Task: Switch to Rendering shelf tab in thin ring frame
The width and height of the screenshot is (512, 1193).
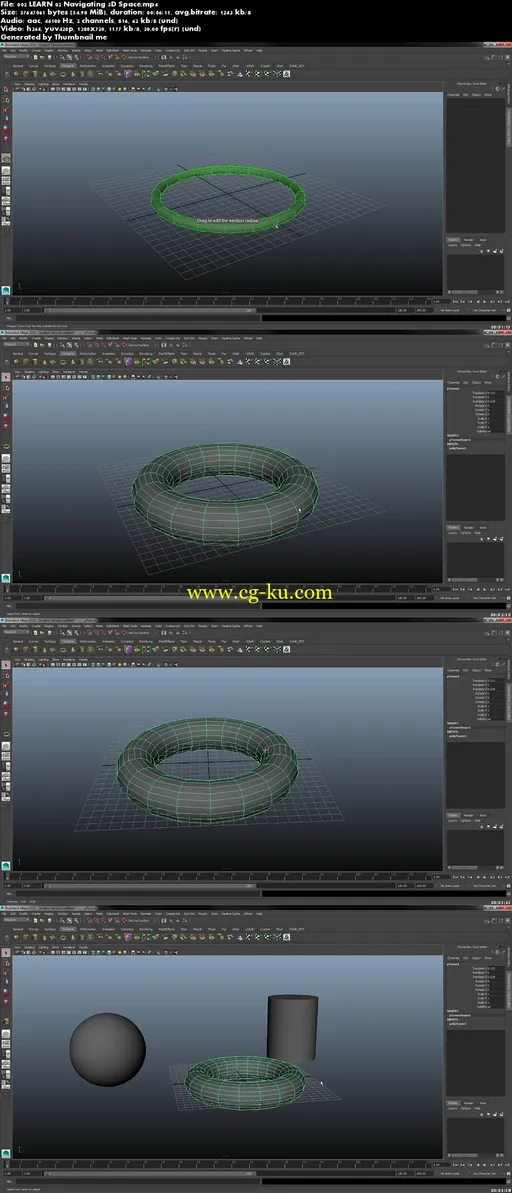Action: point(146,65)
